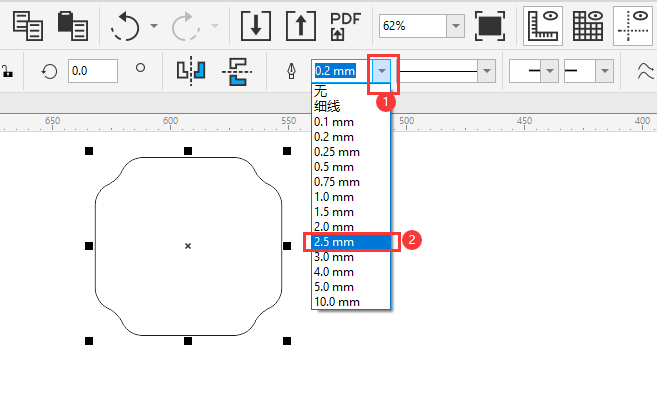Click the wavy-lines icon at the toolbar's end
Image resolution: width=657 pixels, height=416 pixels.
coord(646,71)
